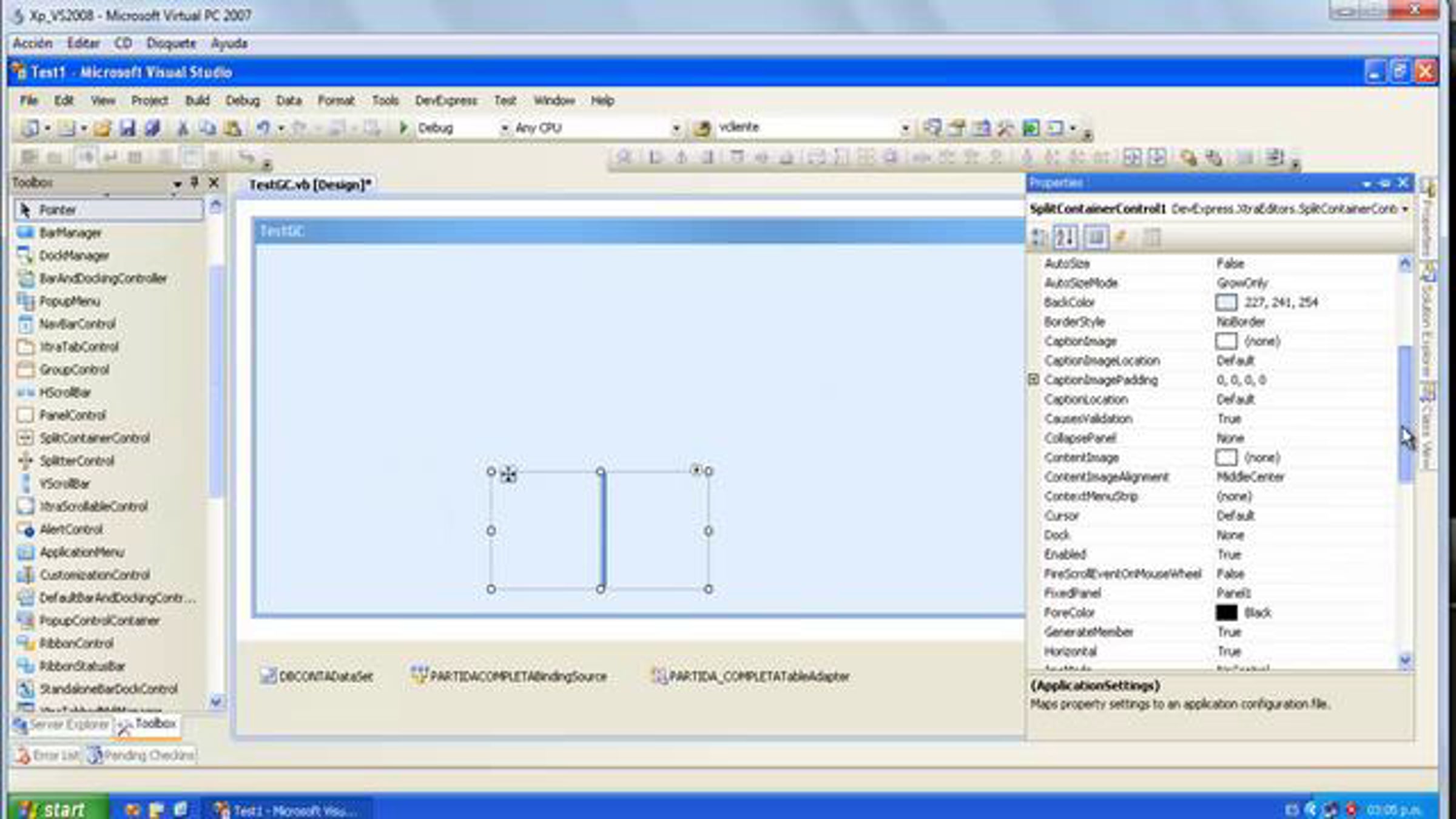Select PARTIDA_COMPLETATableAdapter in the component tray

[750, 676]
